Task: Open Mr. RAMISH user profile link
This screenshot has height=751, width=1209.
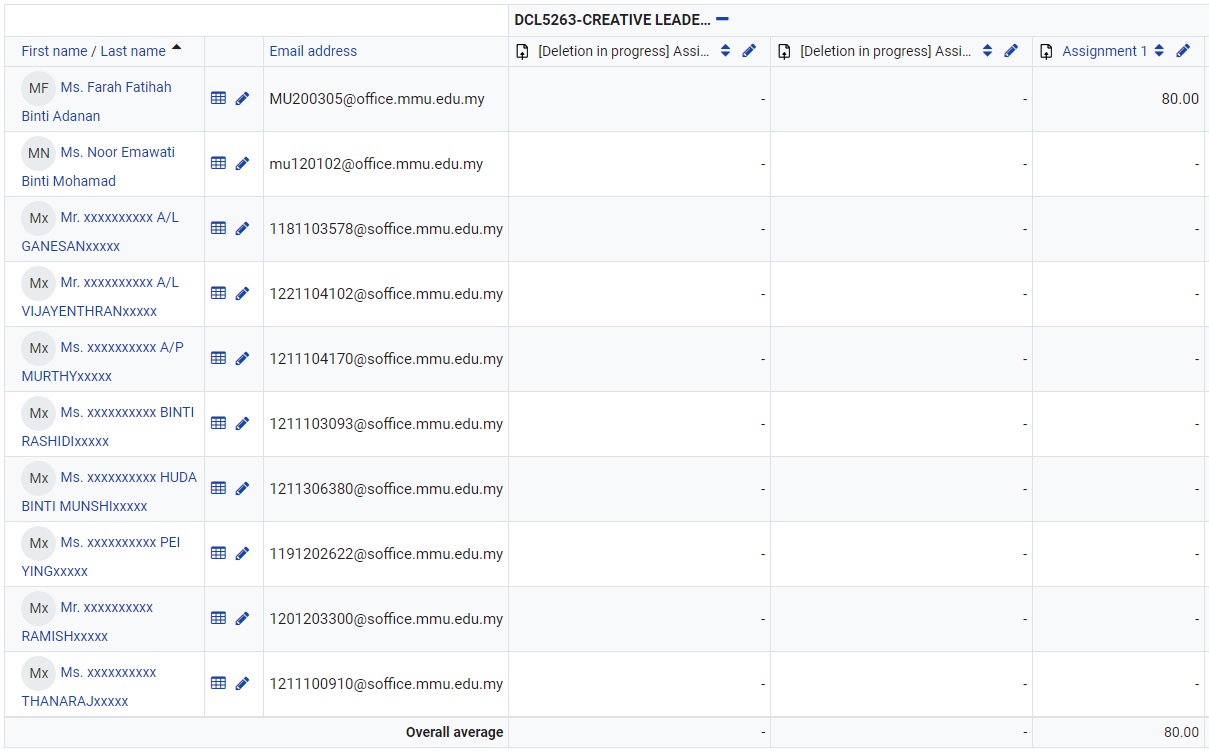Action: point(106,607)
